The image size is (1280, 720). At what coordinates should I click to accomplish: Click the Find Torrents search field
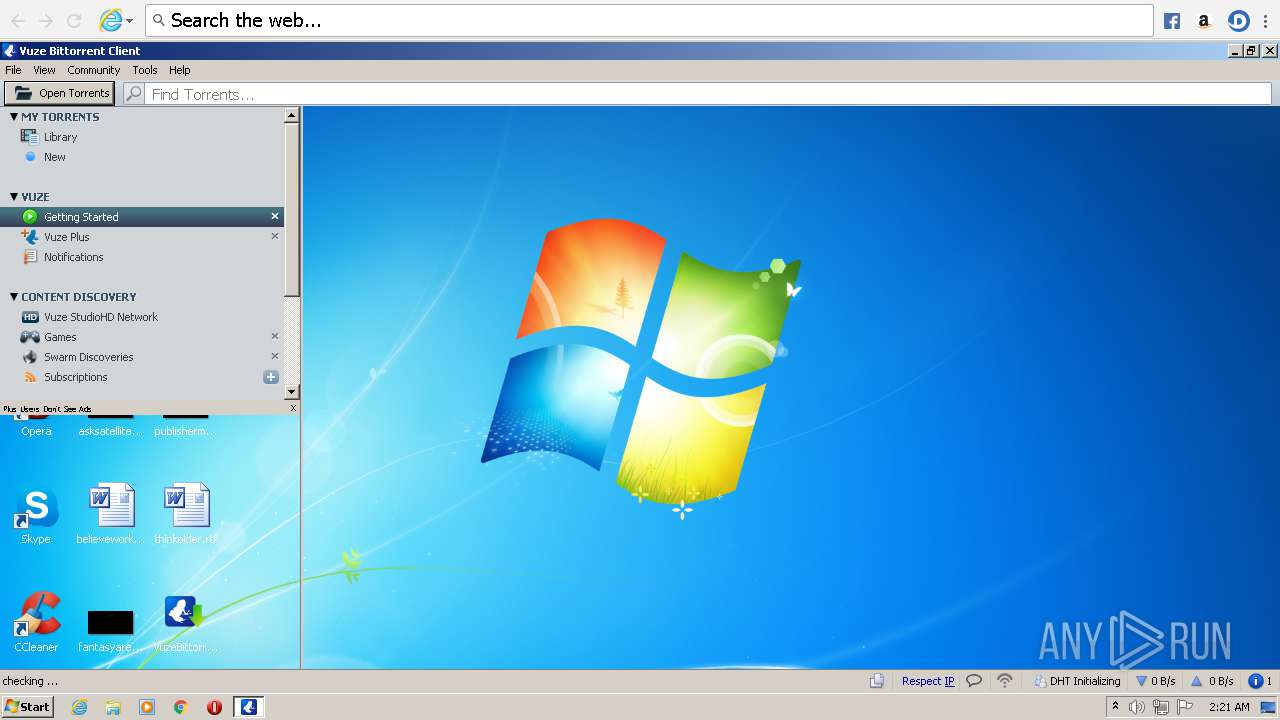[x=709, y=94]
